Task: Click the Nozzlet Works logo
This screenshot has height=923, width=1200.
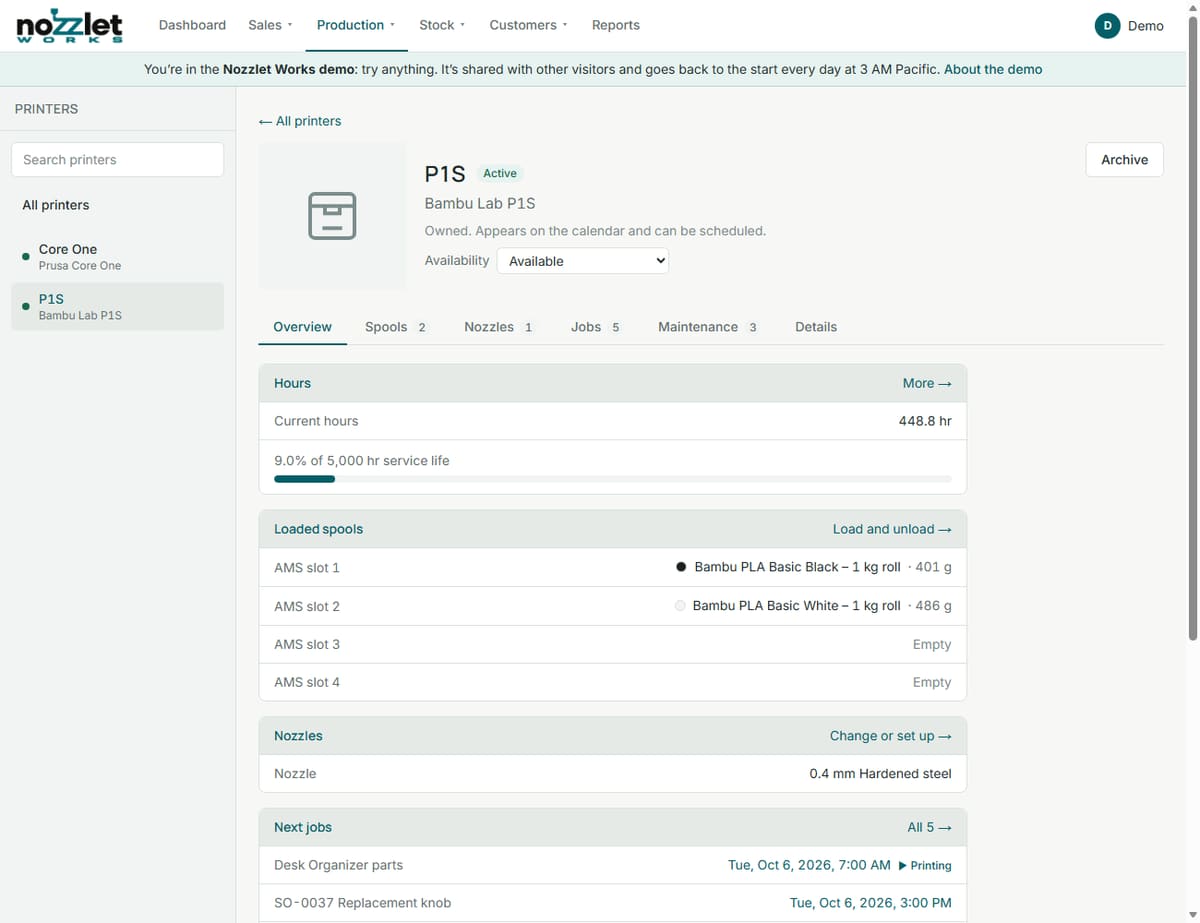Action: point(69,25)
